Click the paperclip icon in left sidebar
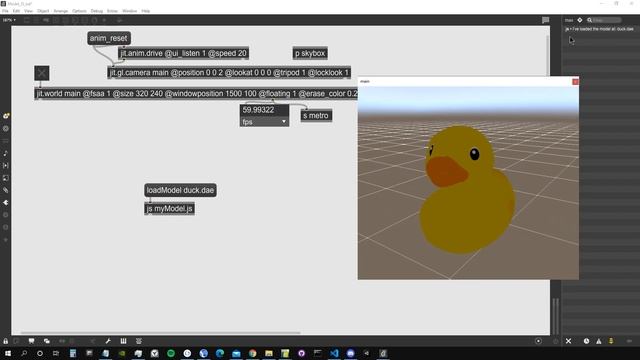Screen dimensions: 640x360 pos(6,190)
